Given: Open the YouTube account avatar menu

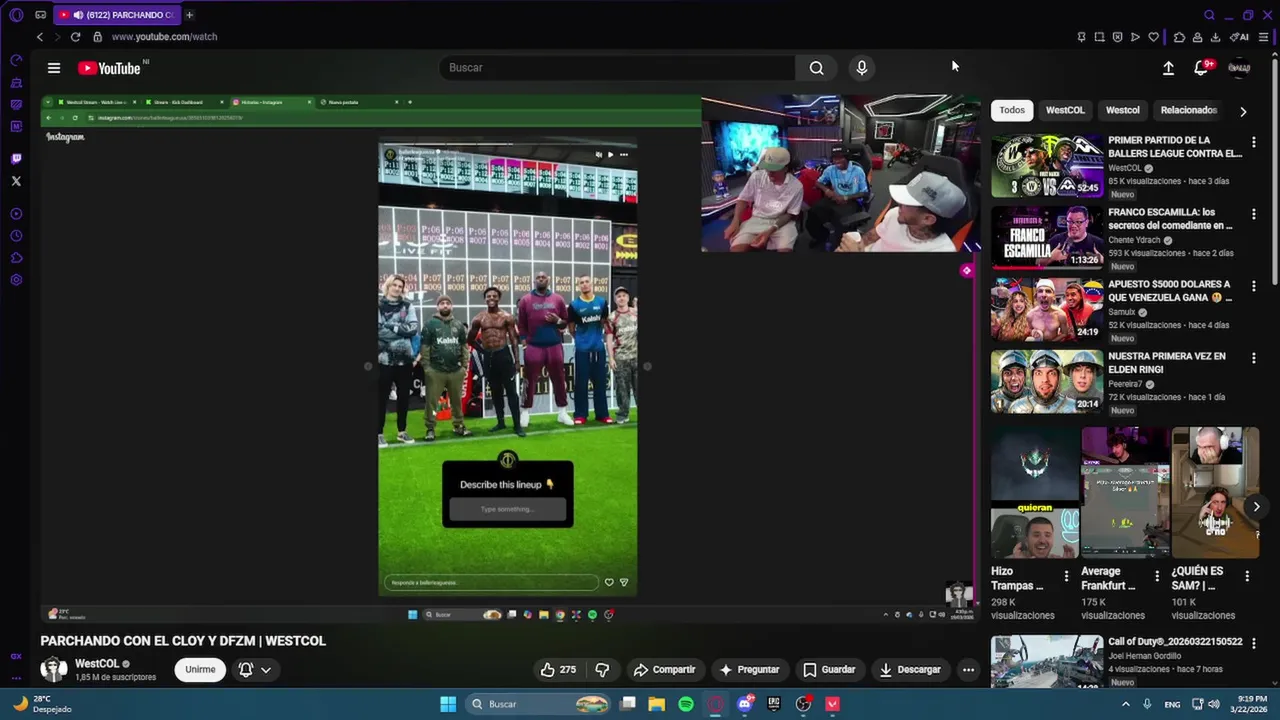Looking at the screenshot, I should click(1239, 68).
